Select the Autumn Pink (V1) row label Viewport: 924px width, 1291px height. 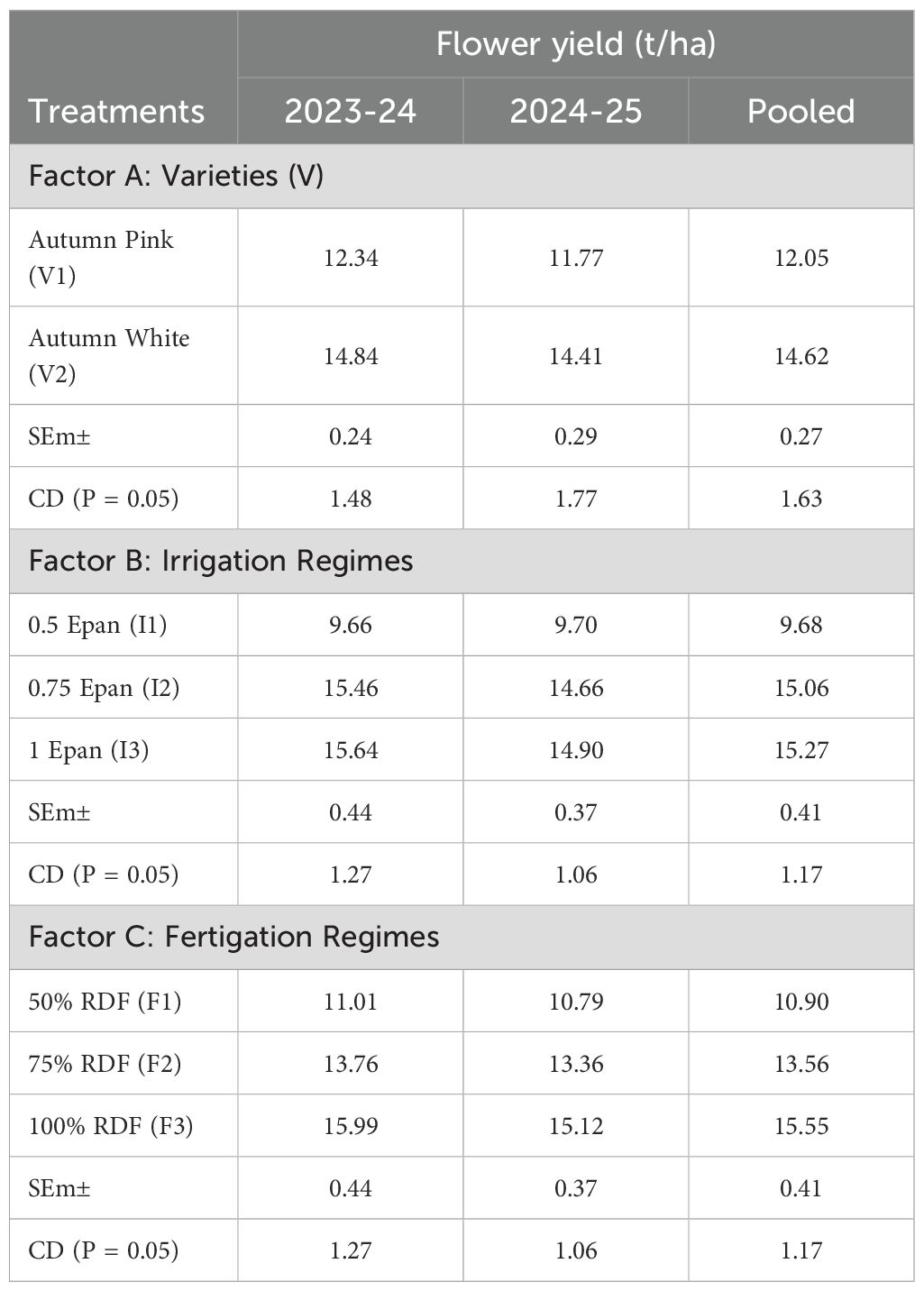pyautogui.click(x=101, y=258)
